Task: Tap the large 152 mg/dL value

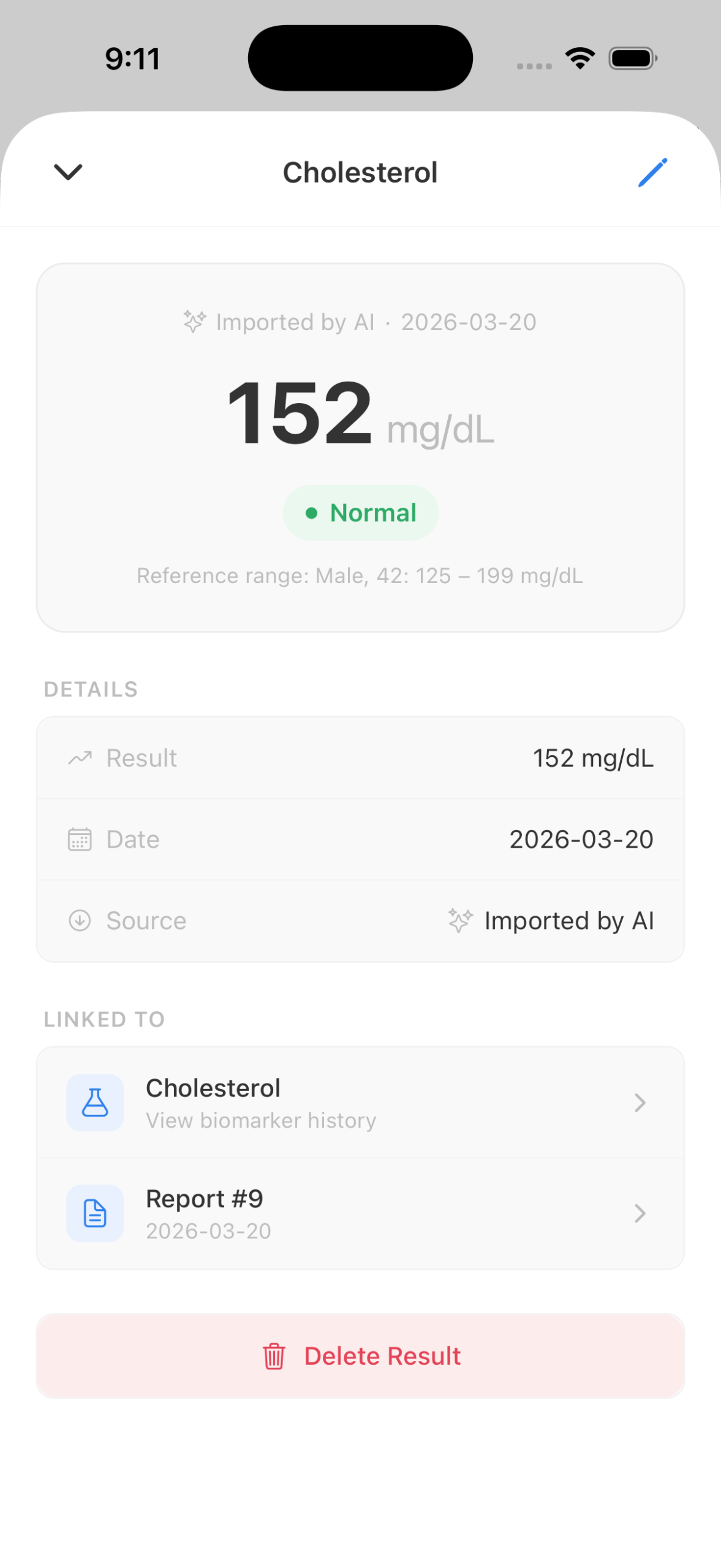Action: (360, 413)
